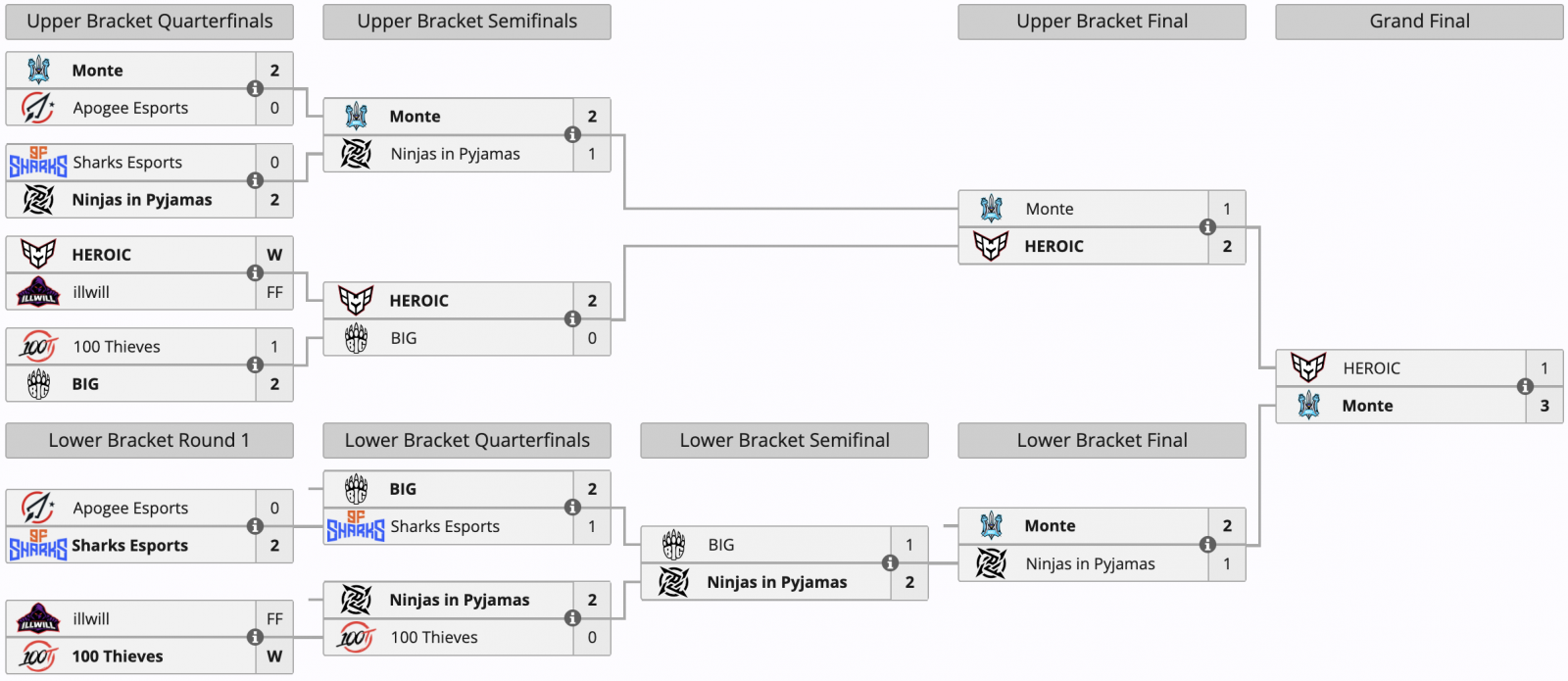Show info for BIG vs Sharks lower quarterfinal
The width and height of the screenshot is (1568, 681).
point(572,508)
